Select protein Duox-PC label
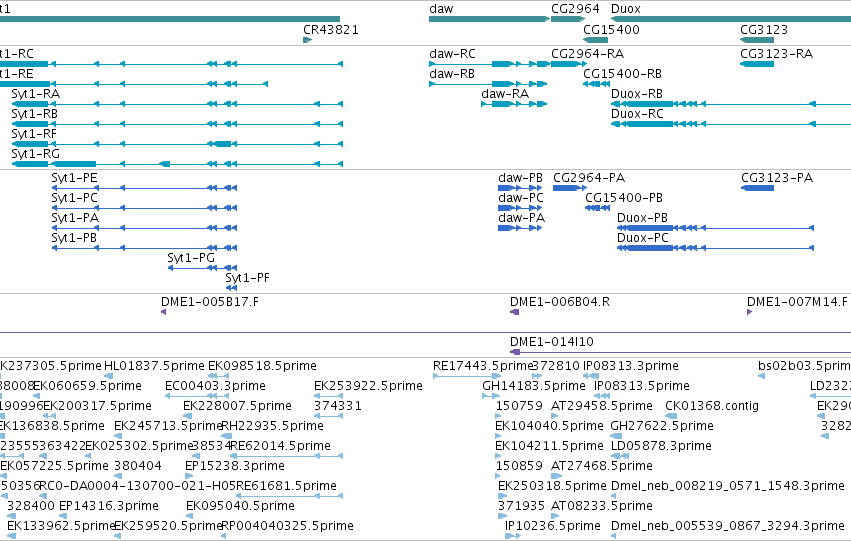 [x=643, y=238]
